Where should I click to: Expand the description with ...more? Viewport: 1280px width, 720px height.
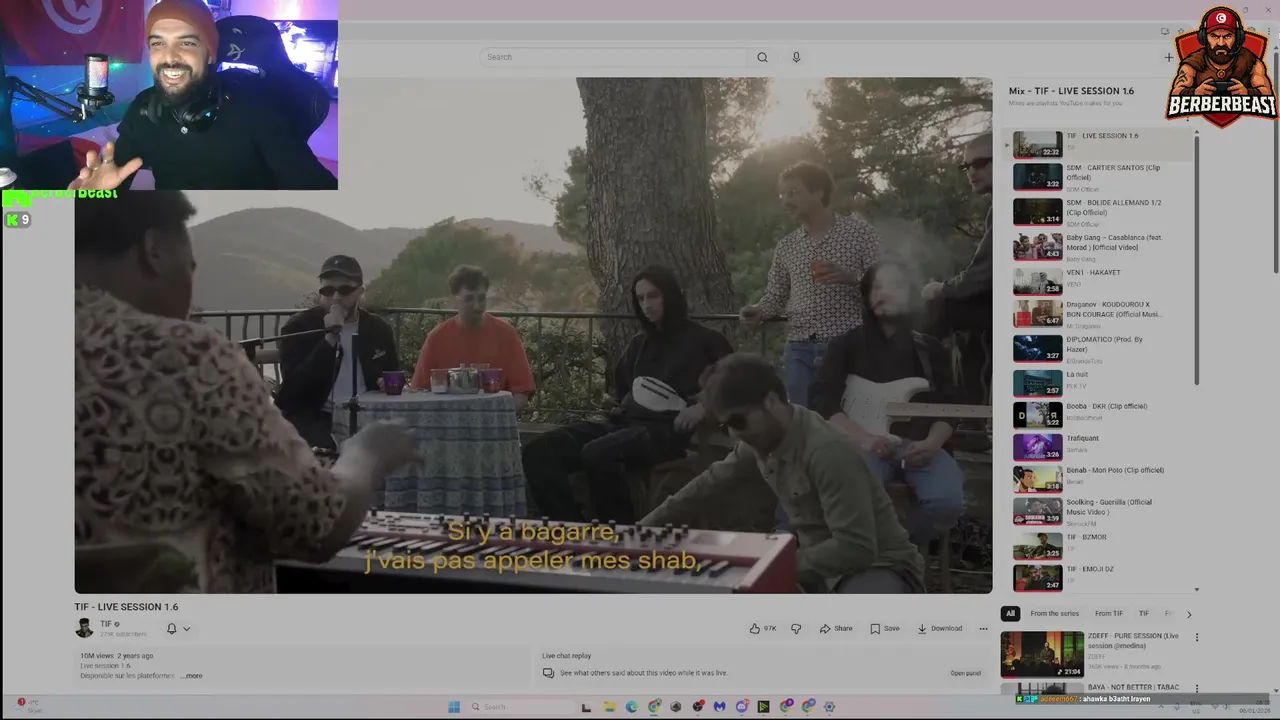point(192,676)
